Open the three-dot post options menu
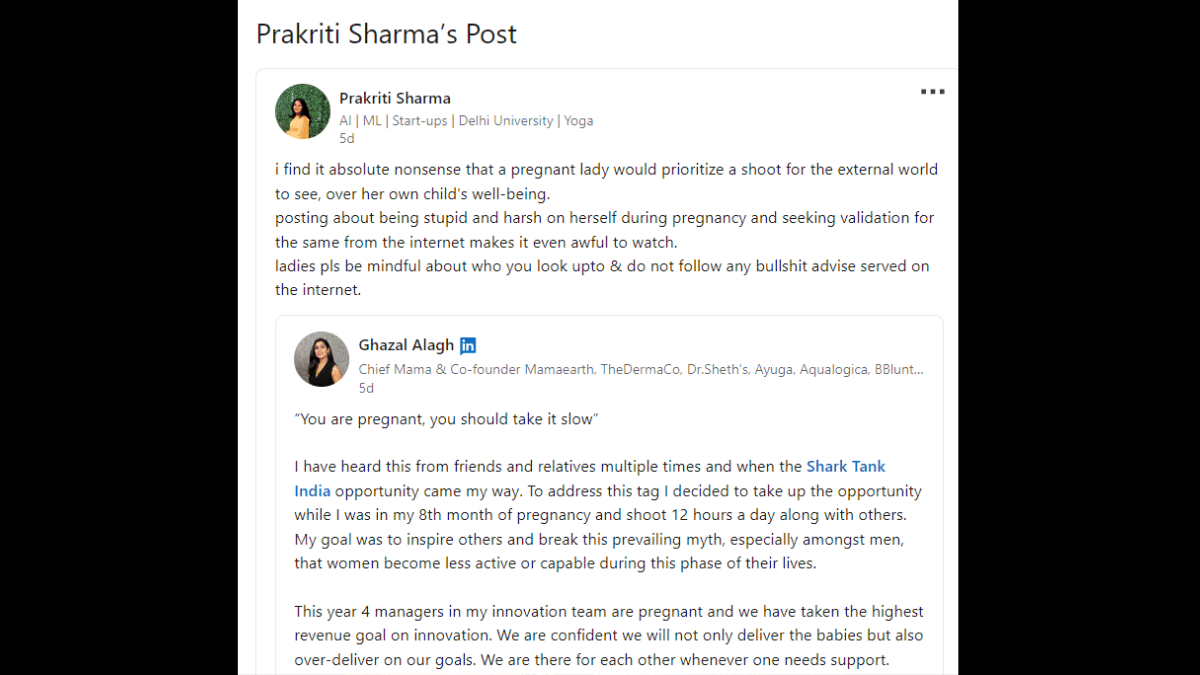This screenshot has width=1200, height=675. [932, 92]
